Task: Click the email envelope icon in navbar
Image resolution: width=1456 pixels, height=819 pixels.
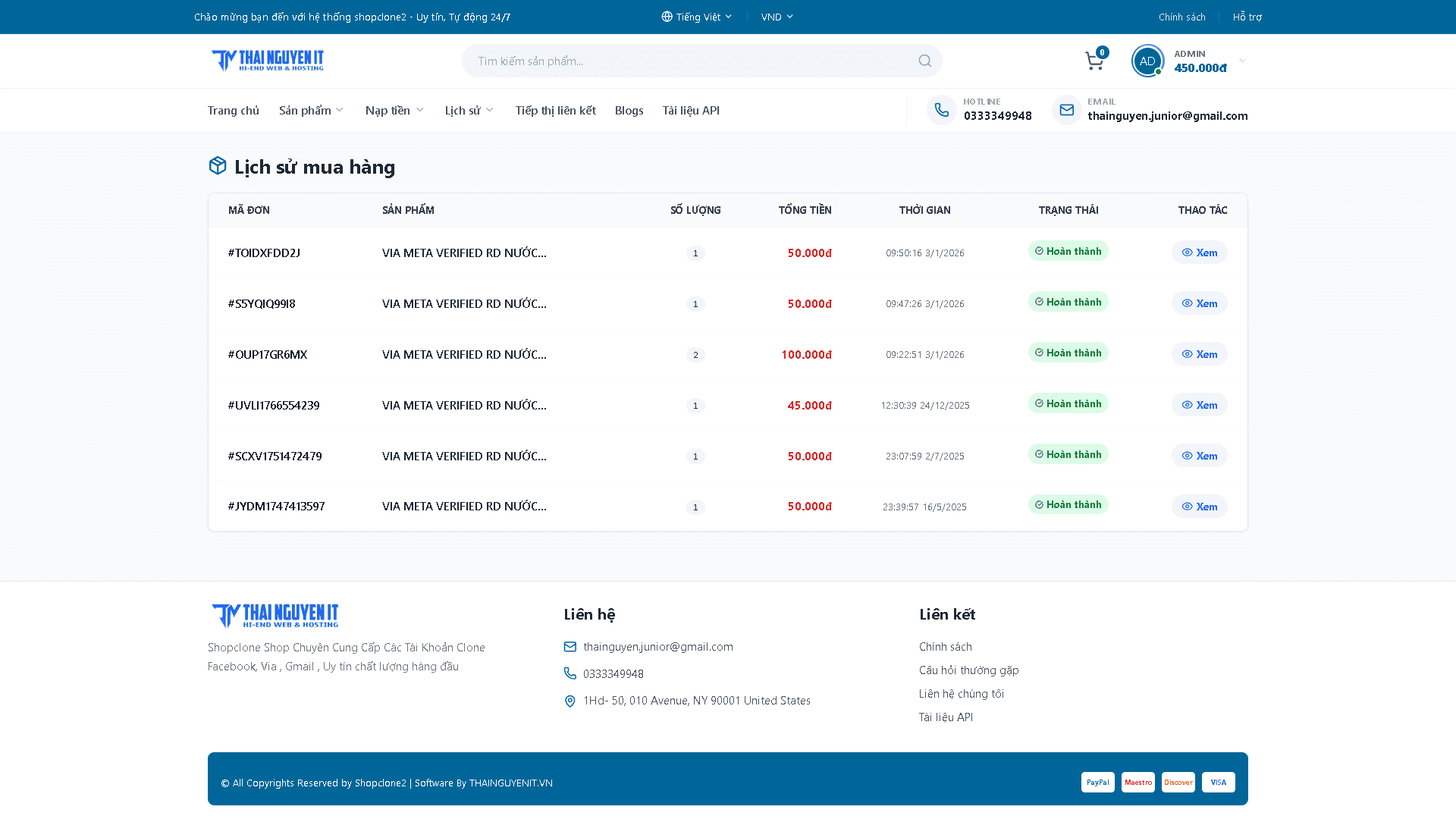Action: tap(1066, 110)
